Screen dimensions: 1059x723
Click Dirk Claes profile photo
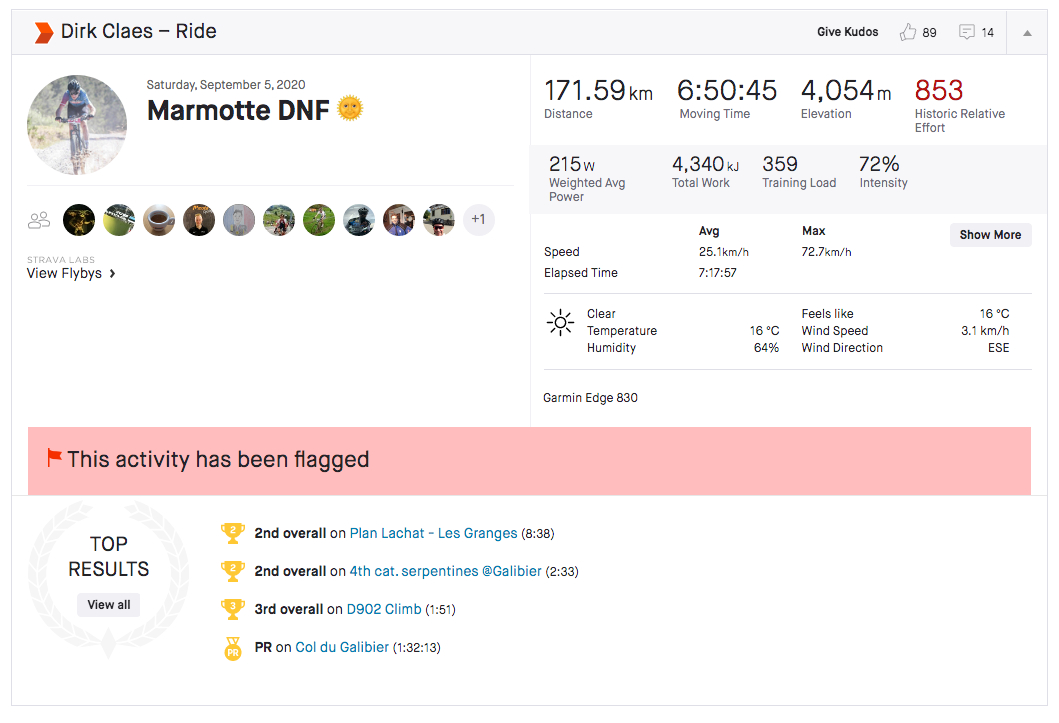click(x=77, y=123)
